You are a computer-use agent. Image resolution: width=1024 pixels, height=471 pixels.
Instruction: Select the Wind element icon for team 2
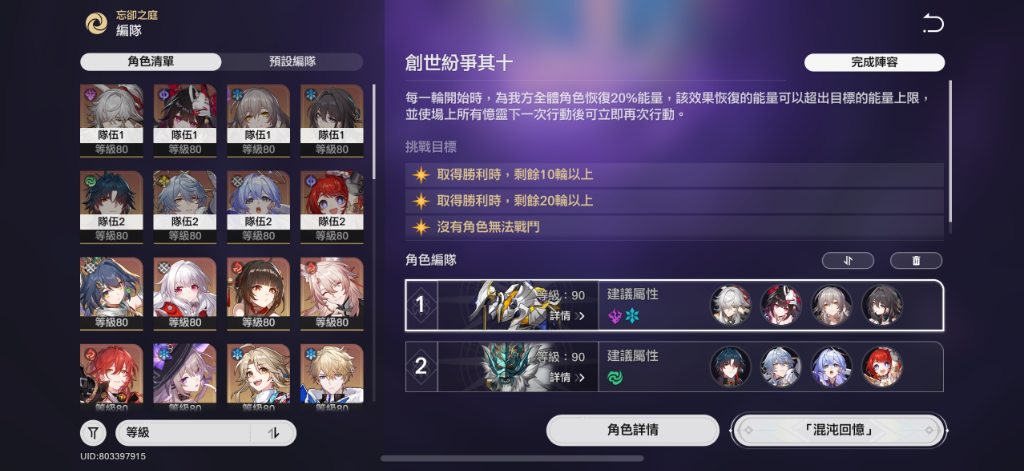point(615,378)
